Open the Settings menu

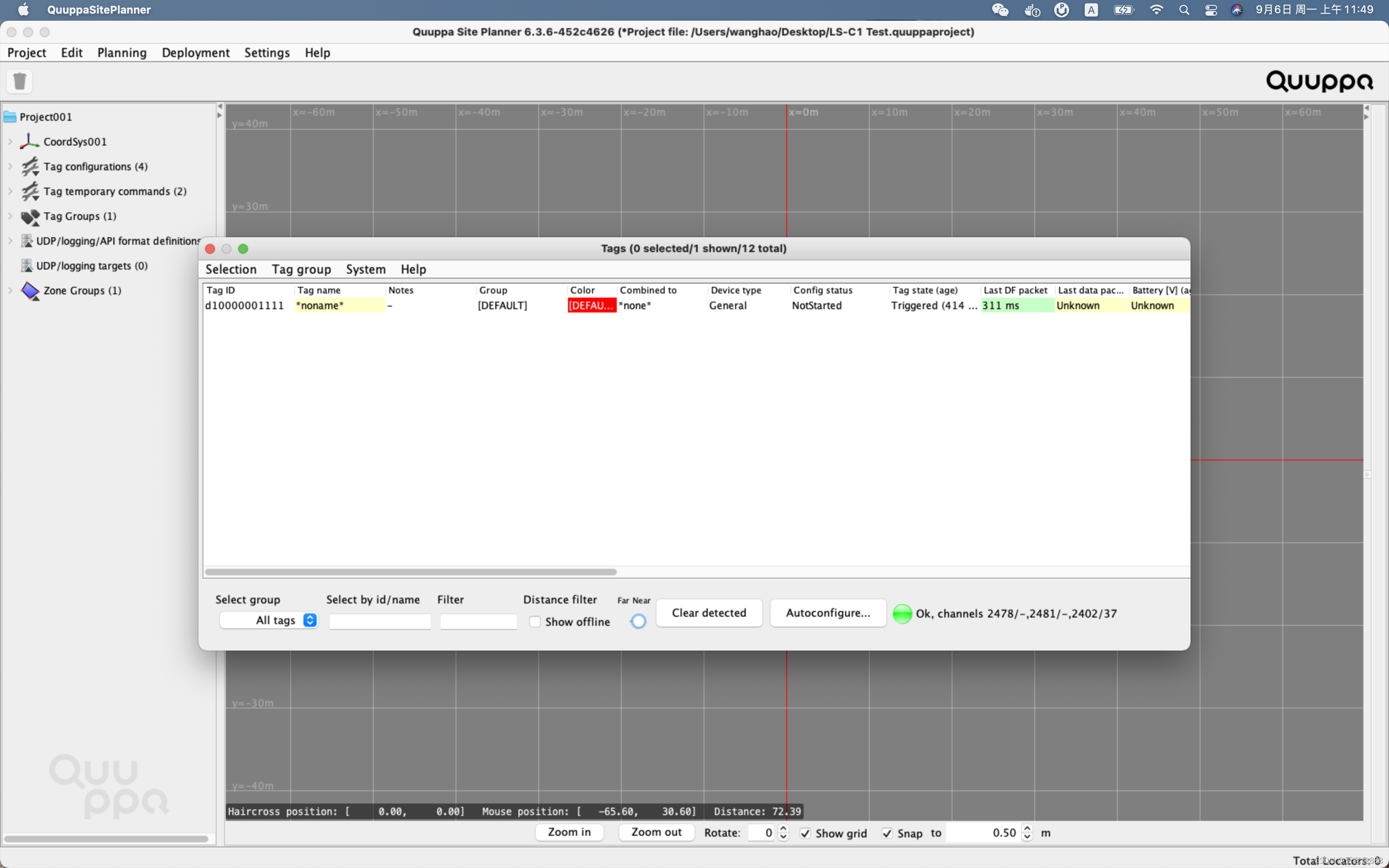pos(267,53)
